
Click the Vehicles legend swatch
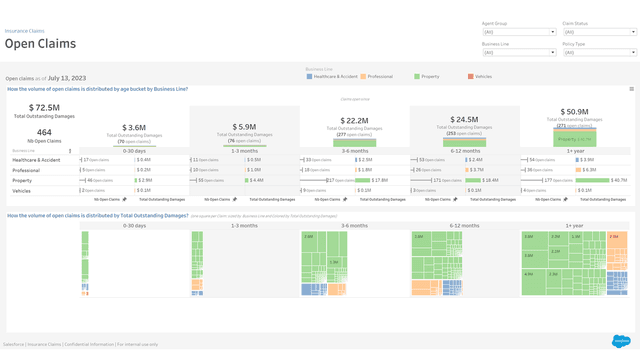click(471, 76)
